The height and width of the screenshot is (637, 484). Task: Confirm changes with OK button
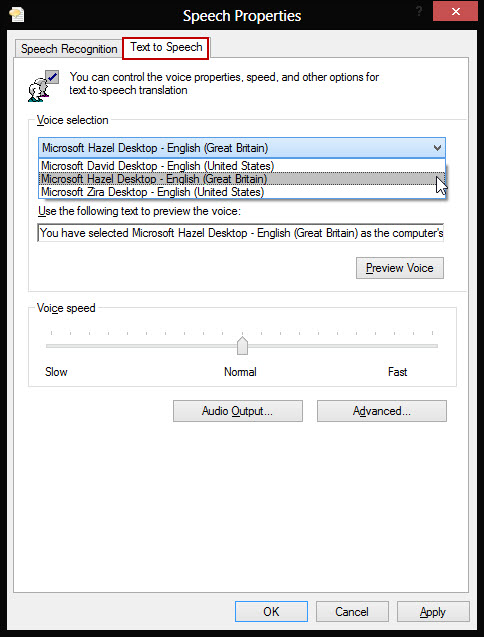tap(271, 611)
